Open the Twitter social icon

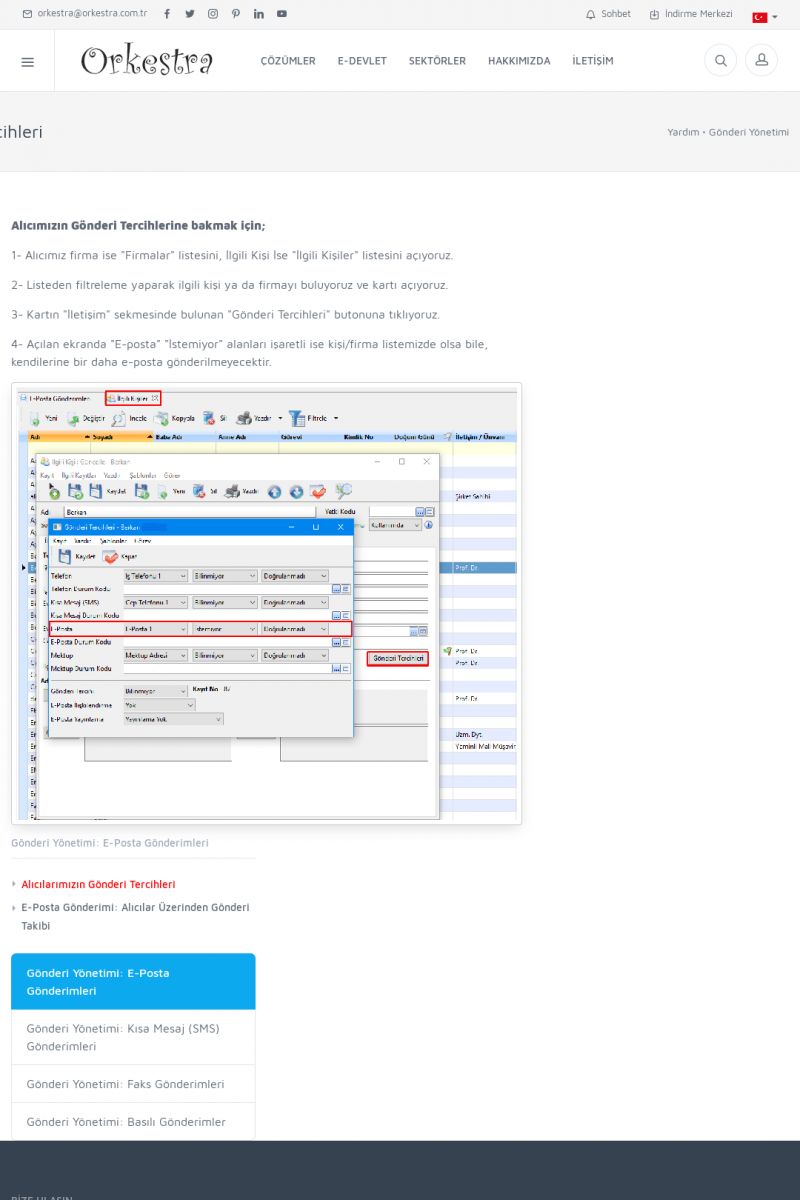[x=190, y=14]
